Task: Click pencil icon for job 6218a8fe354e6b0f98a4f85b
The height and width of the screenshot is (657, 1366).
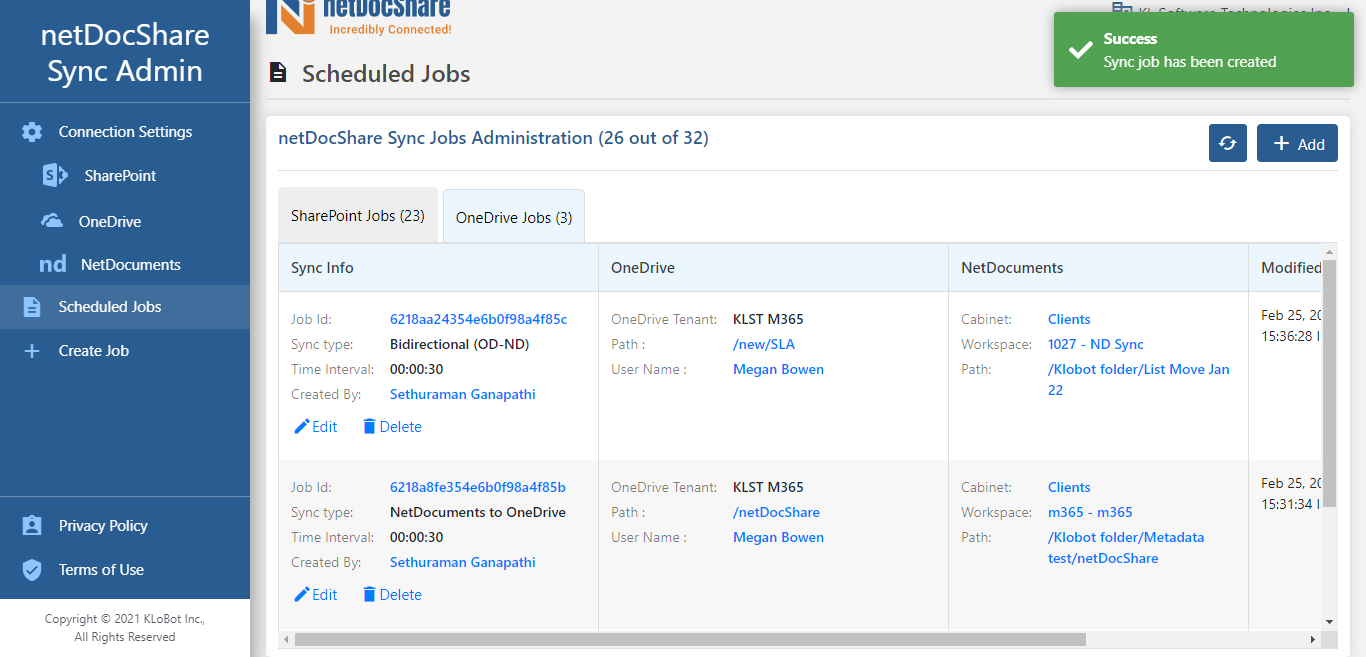Action: pos(302,595)
